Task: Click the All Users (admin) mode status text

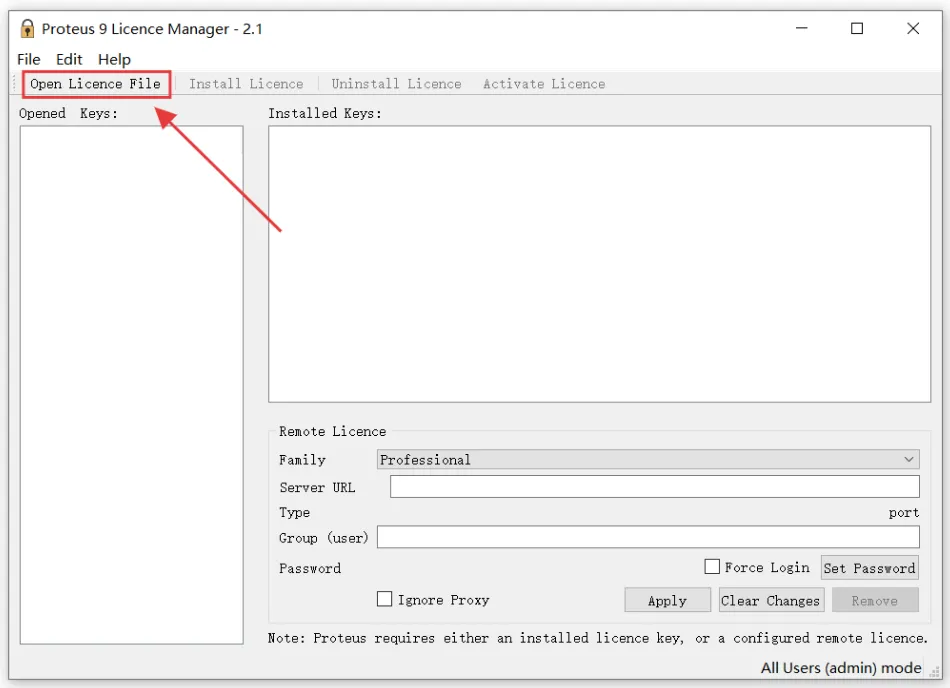Action: [x=841, y=667]
